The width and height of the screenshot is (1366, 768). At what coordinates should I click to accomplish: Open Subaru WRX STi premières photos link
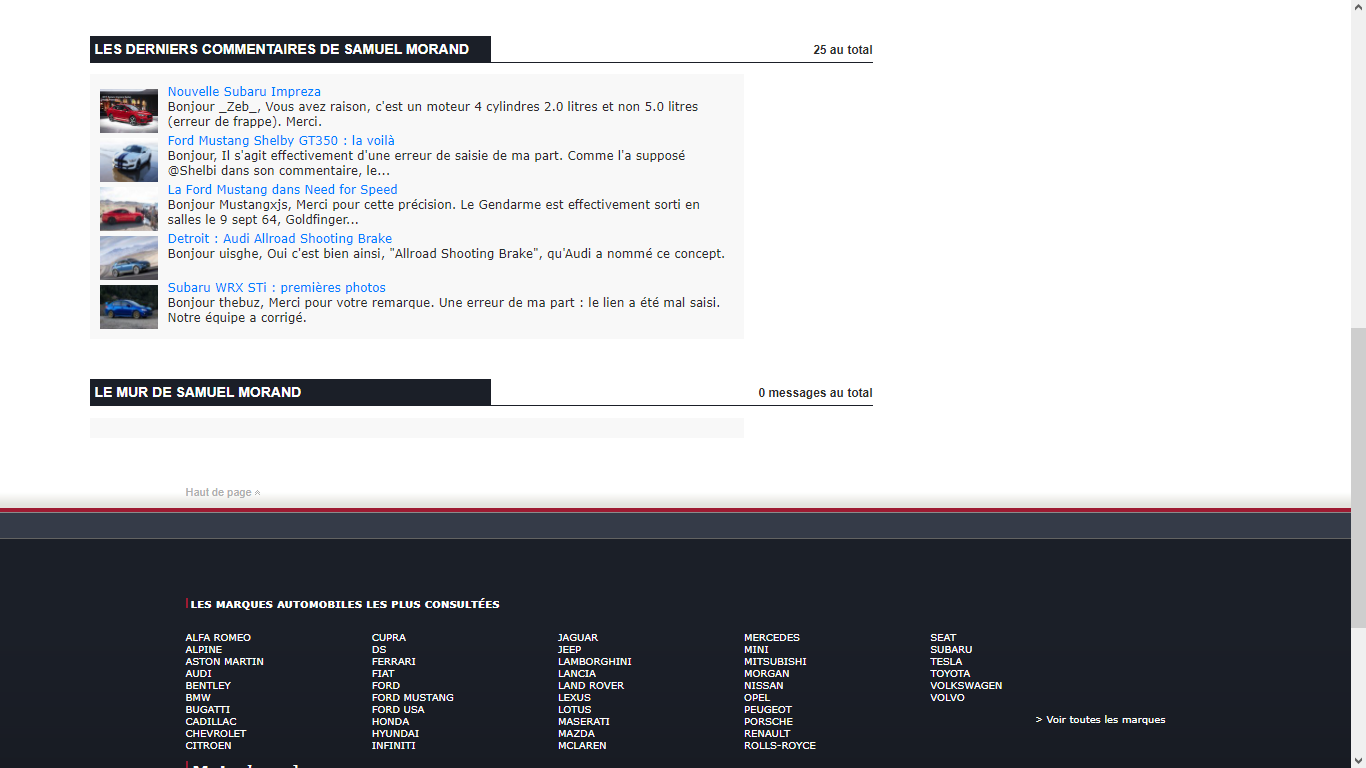277,288
